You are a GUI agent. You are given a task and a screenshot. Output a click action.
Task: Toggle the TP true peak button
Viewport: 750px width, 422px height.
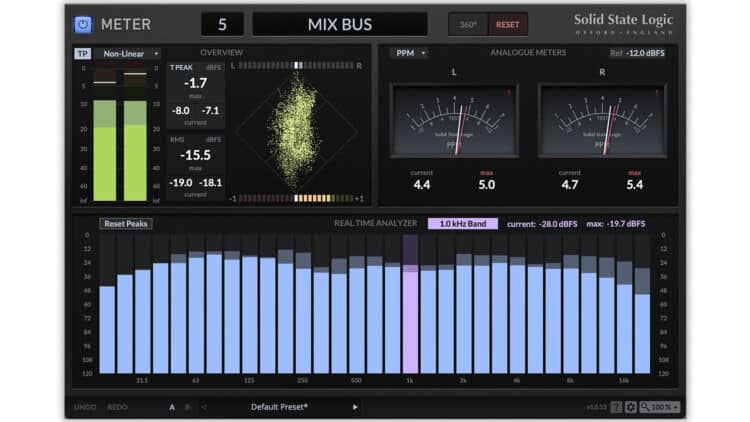(x=82, y=54)
